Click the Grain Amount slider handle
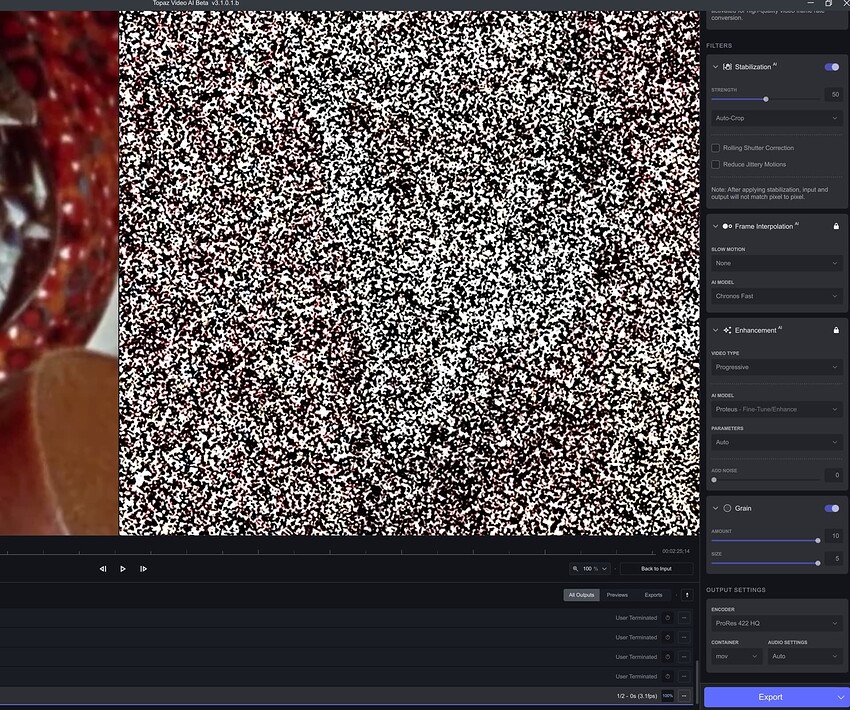This screenshot has width=850, height=710. coord(817,540)
